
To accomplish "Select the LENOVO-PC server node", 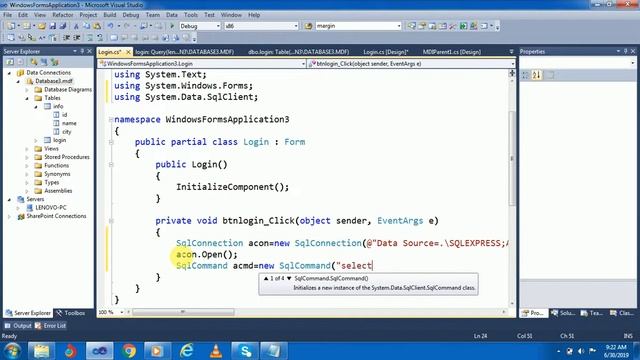I will (51, 207).
